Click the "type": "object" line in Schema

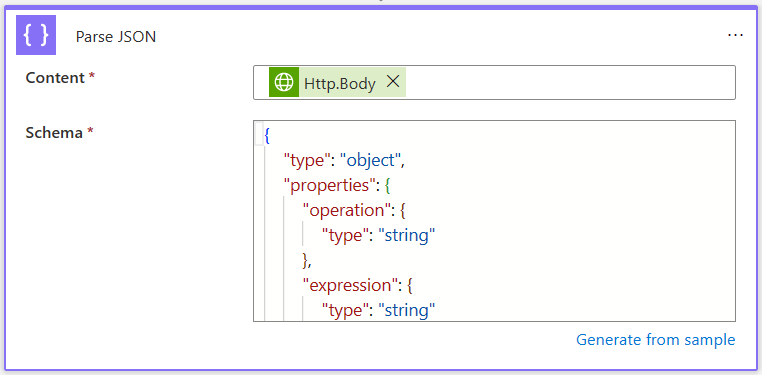(344, 161)
